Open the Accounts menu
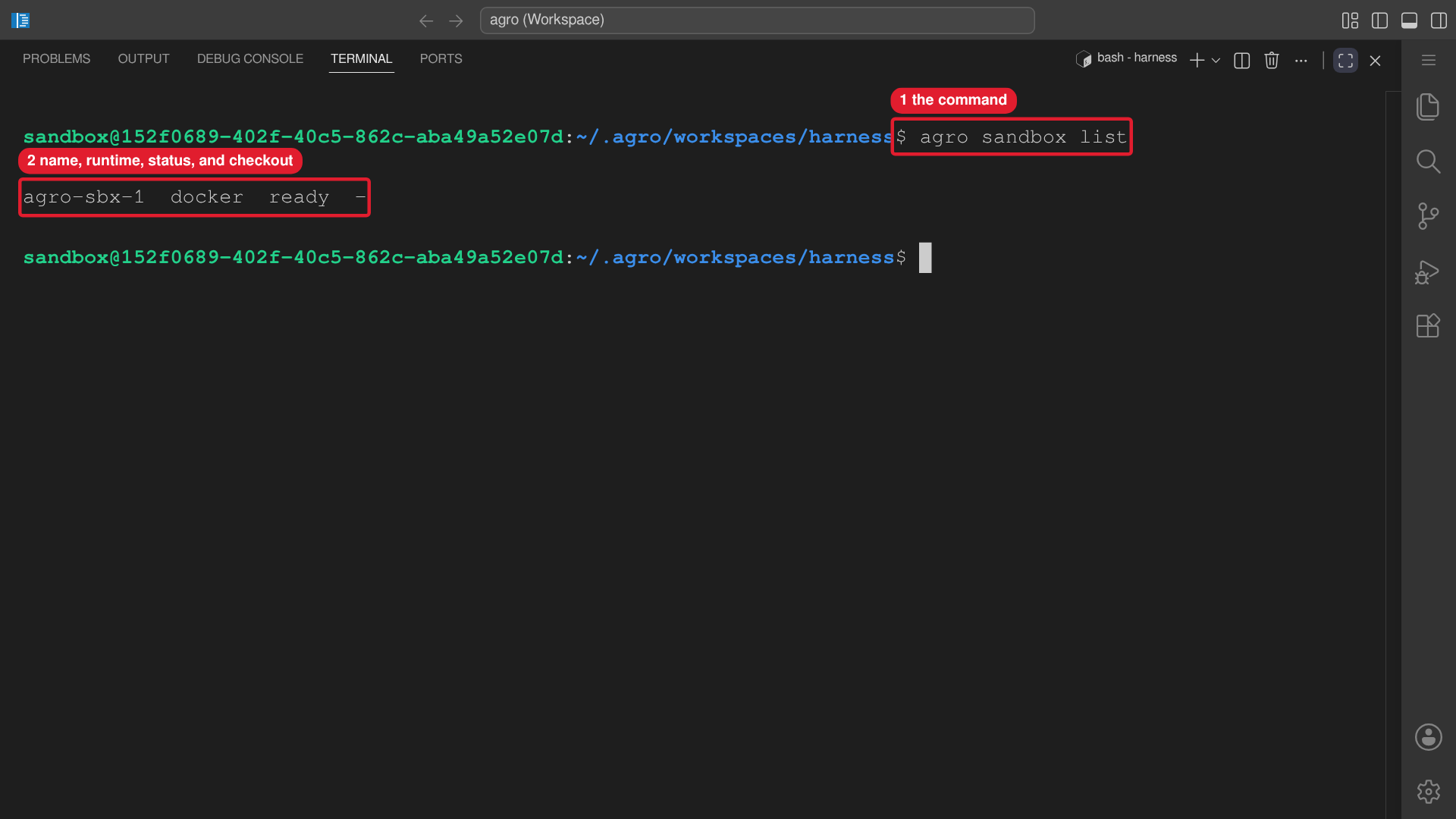 (x=1428, y=737)
